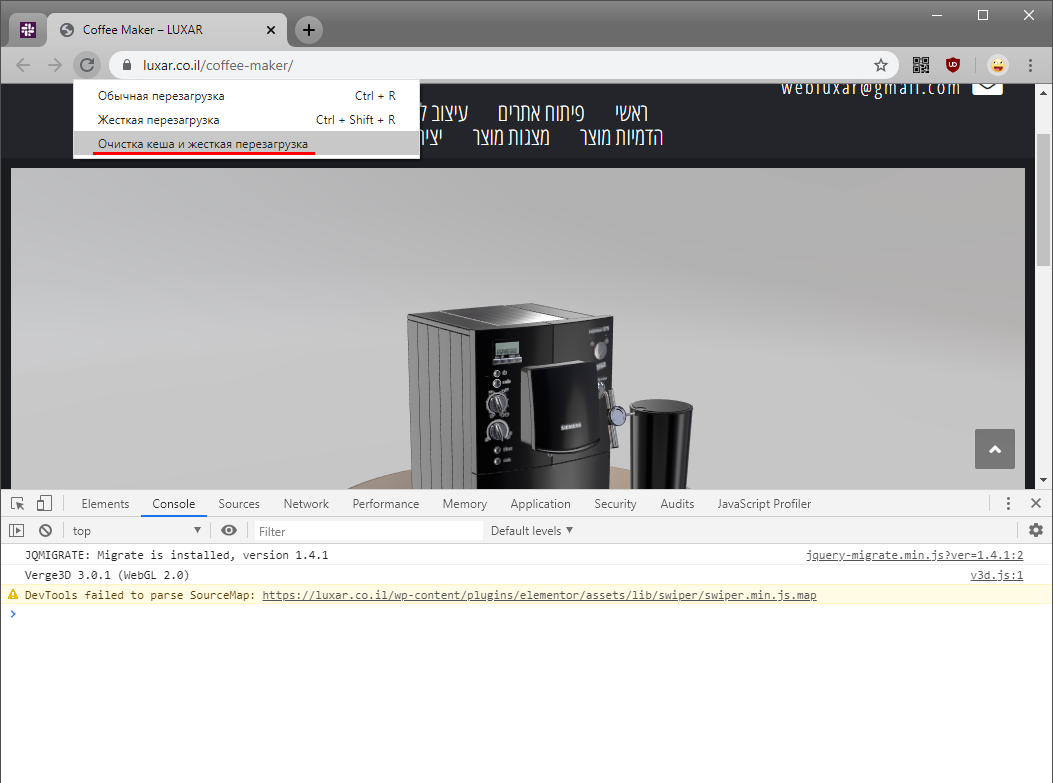Screen dimensions: 1053x783
Task: Open the swiper.min.js.map URL link
Action: 539,595
